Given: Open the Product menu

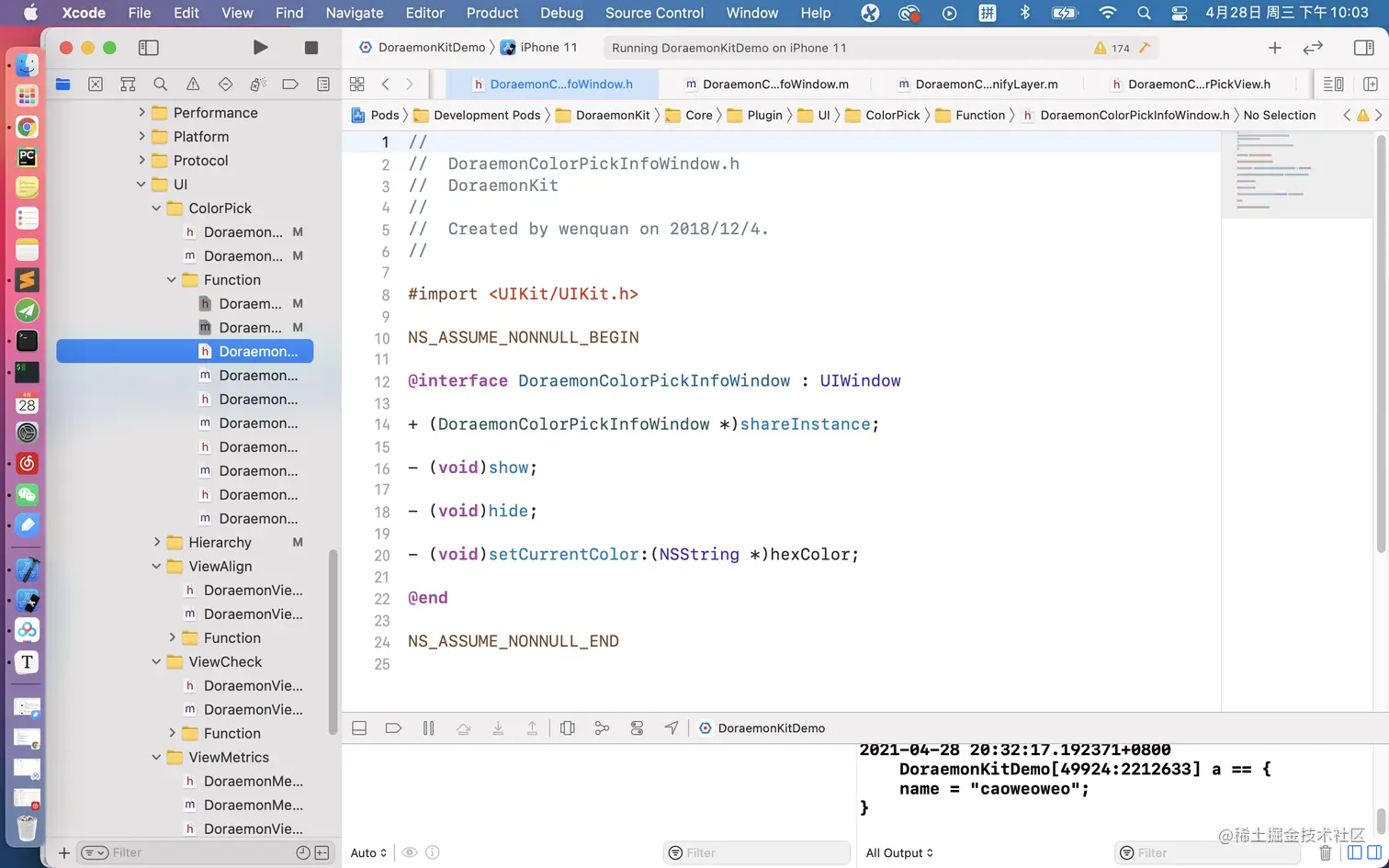Looking at the screenshot, I should click(x=492, y=13).
